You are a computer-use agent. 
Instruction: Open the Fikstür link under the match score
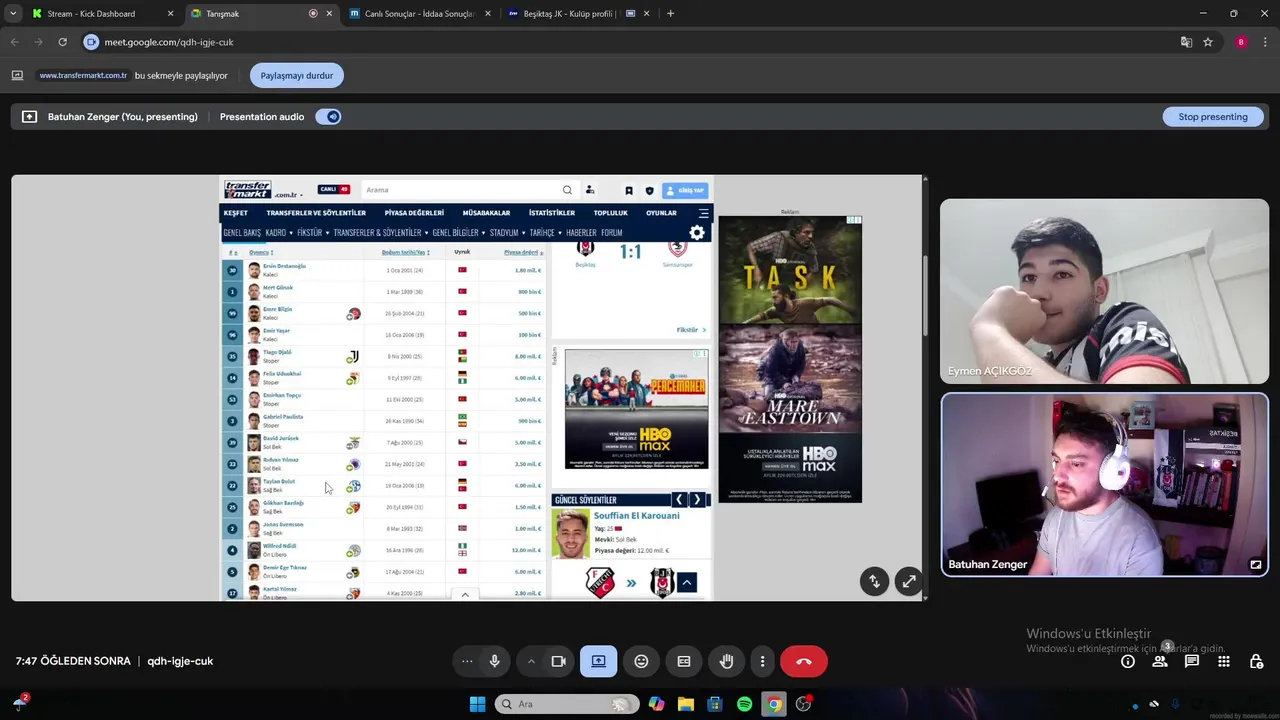(691, 330)
